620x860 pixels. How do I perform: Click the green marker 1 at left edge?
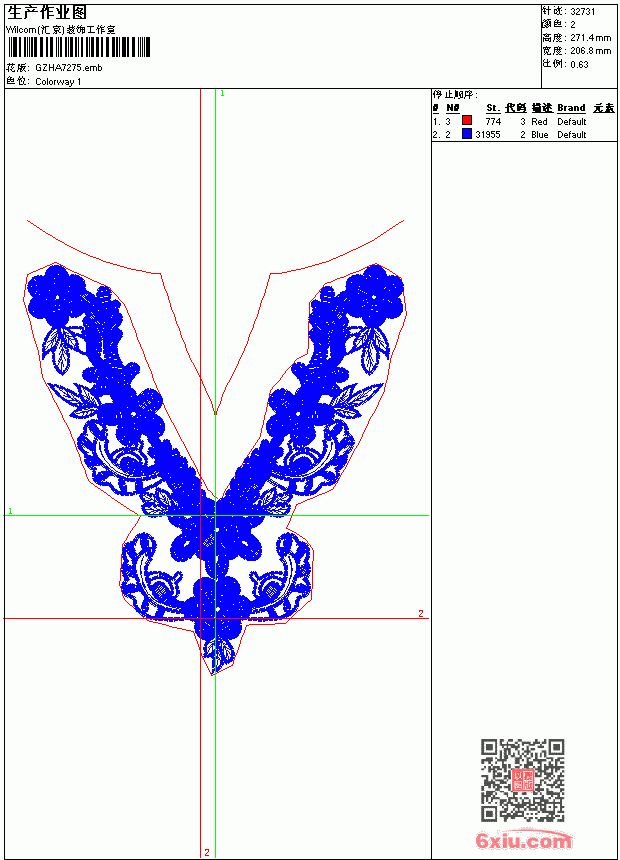pos(10,511)
